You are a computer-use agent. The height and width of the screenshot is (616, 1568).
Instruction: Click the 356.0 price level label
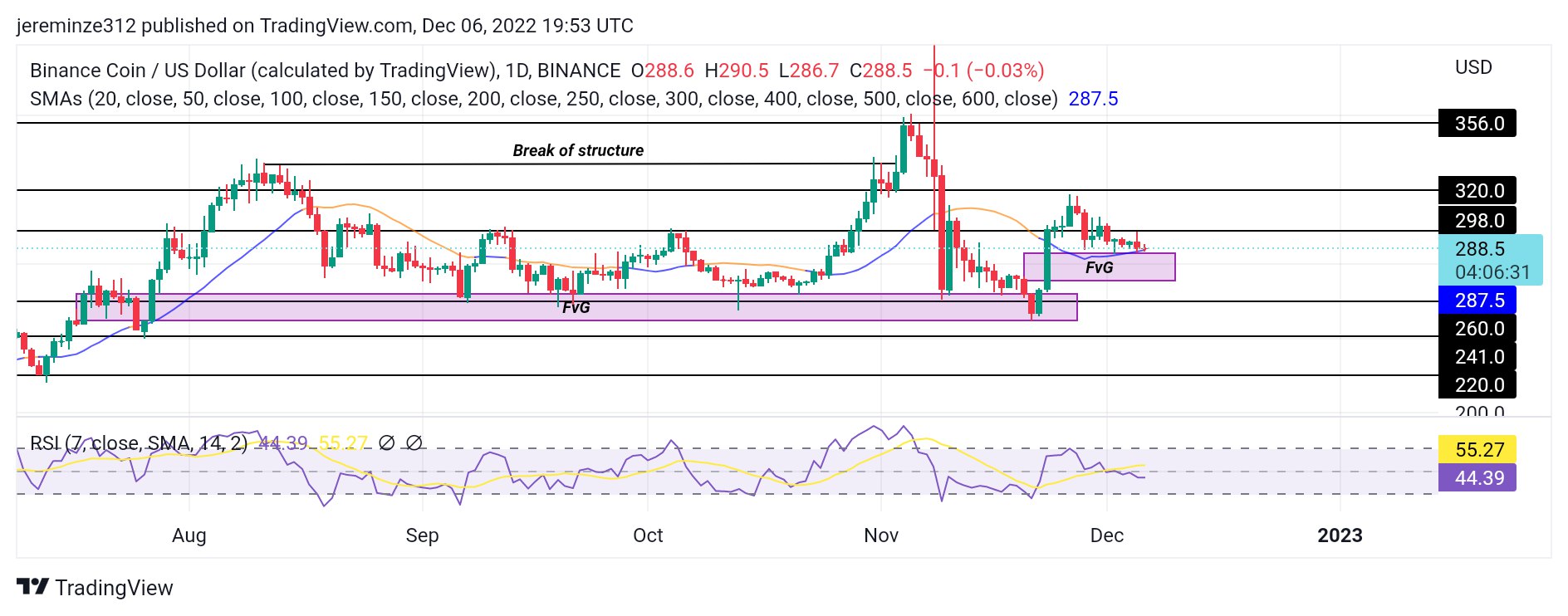coord(1478,124)
